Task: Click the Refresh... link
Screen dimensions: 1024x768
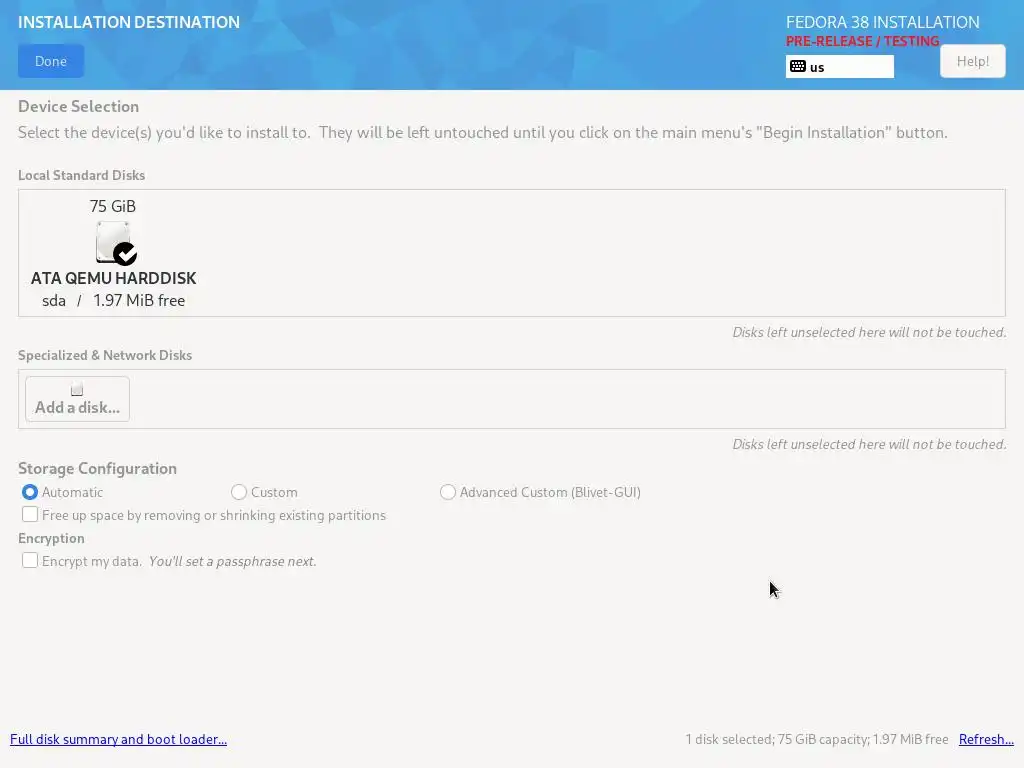Action: pos(986,739)
